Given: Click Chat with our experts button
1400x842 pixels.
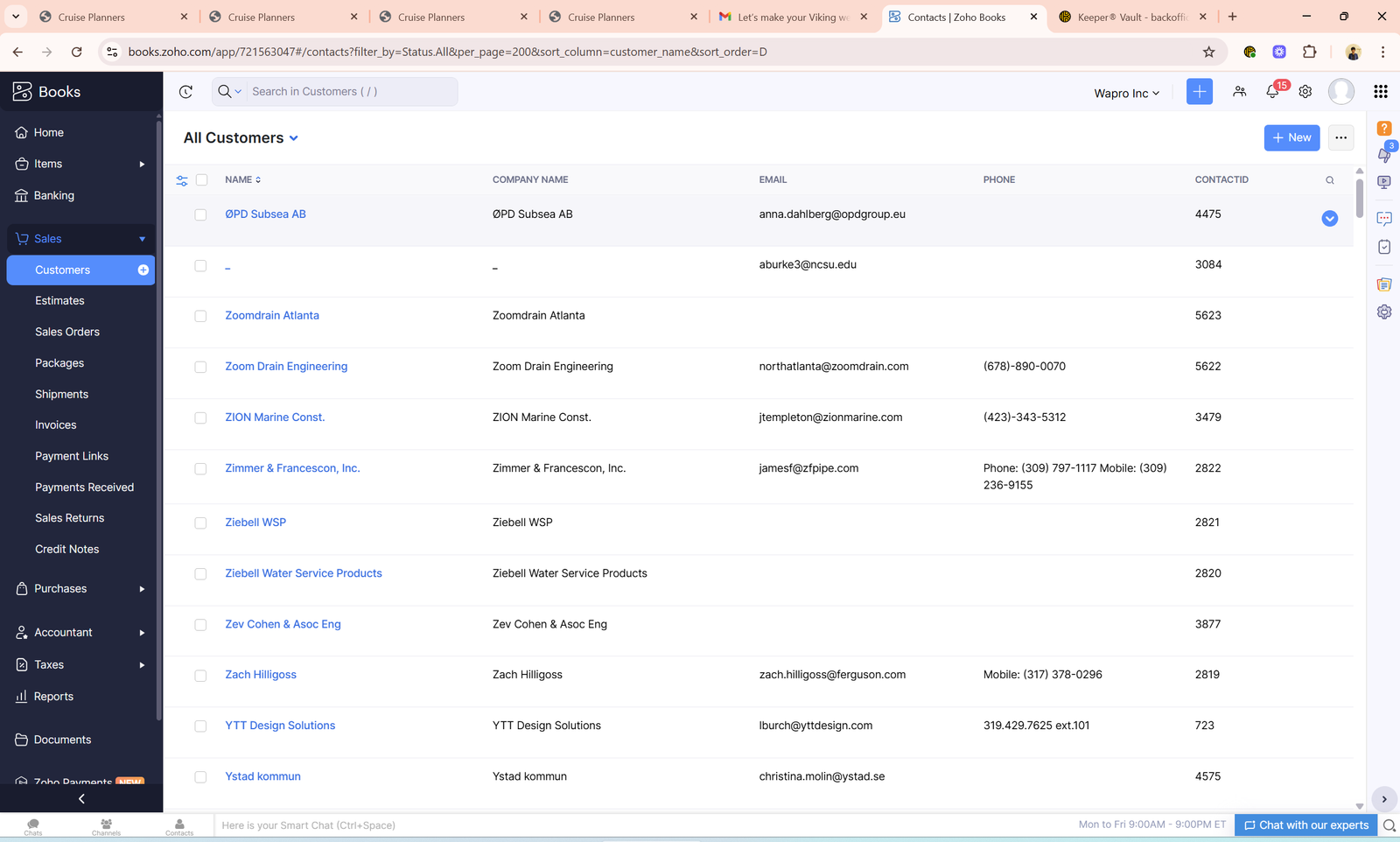Looking at the screenshot, I should coord(1305,825).
